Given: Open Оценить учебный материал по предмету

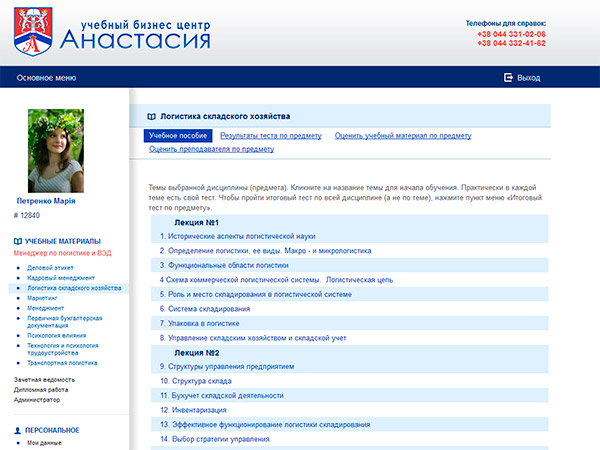Looking at the screenshot, I should [x=403, y=135].
